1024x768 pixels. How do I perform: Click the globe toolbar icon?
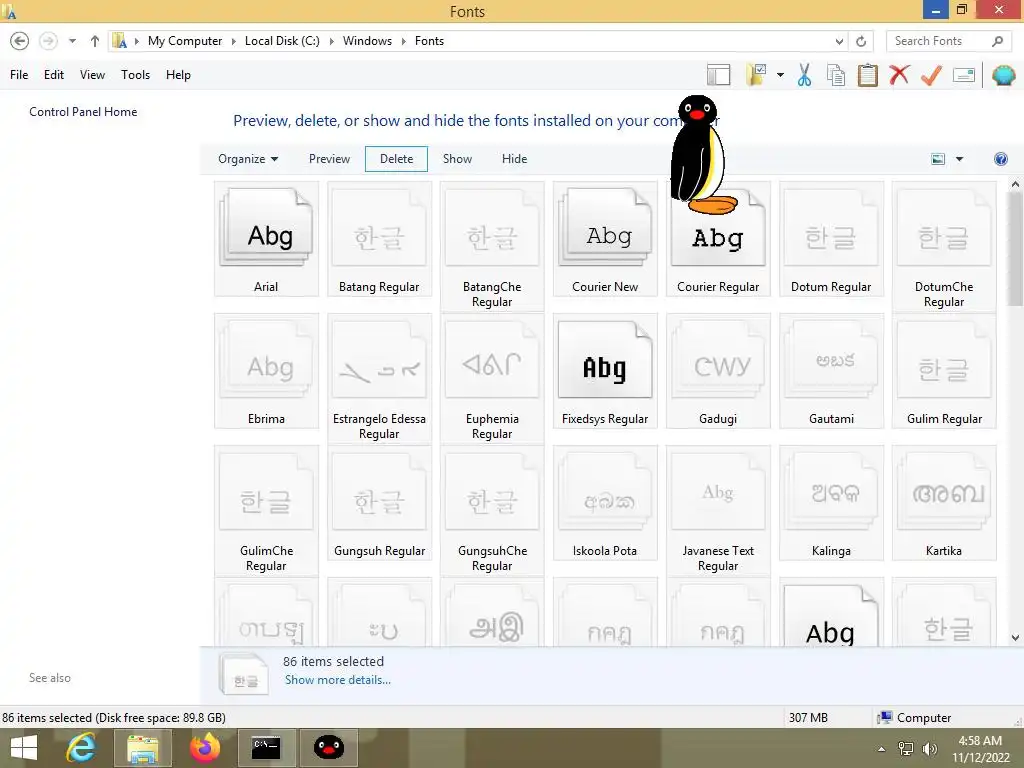click(1003, 75)
